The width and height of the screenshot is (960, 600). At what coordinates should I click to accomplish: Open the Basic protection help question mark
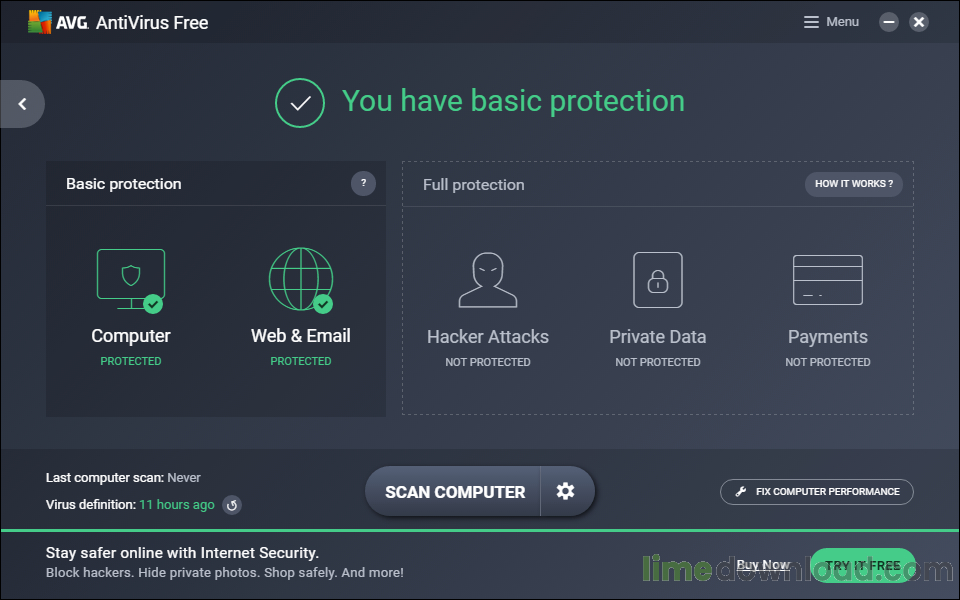(x=363, y=183)
